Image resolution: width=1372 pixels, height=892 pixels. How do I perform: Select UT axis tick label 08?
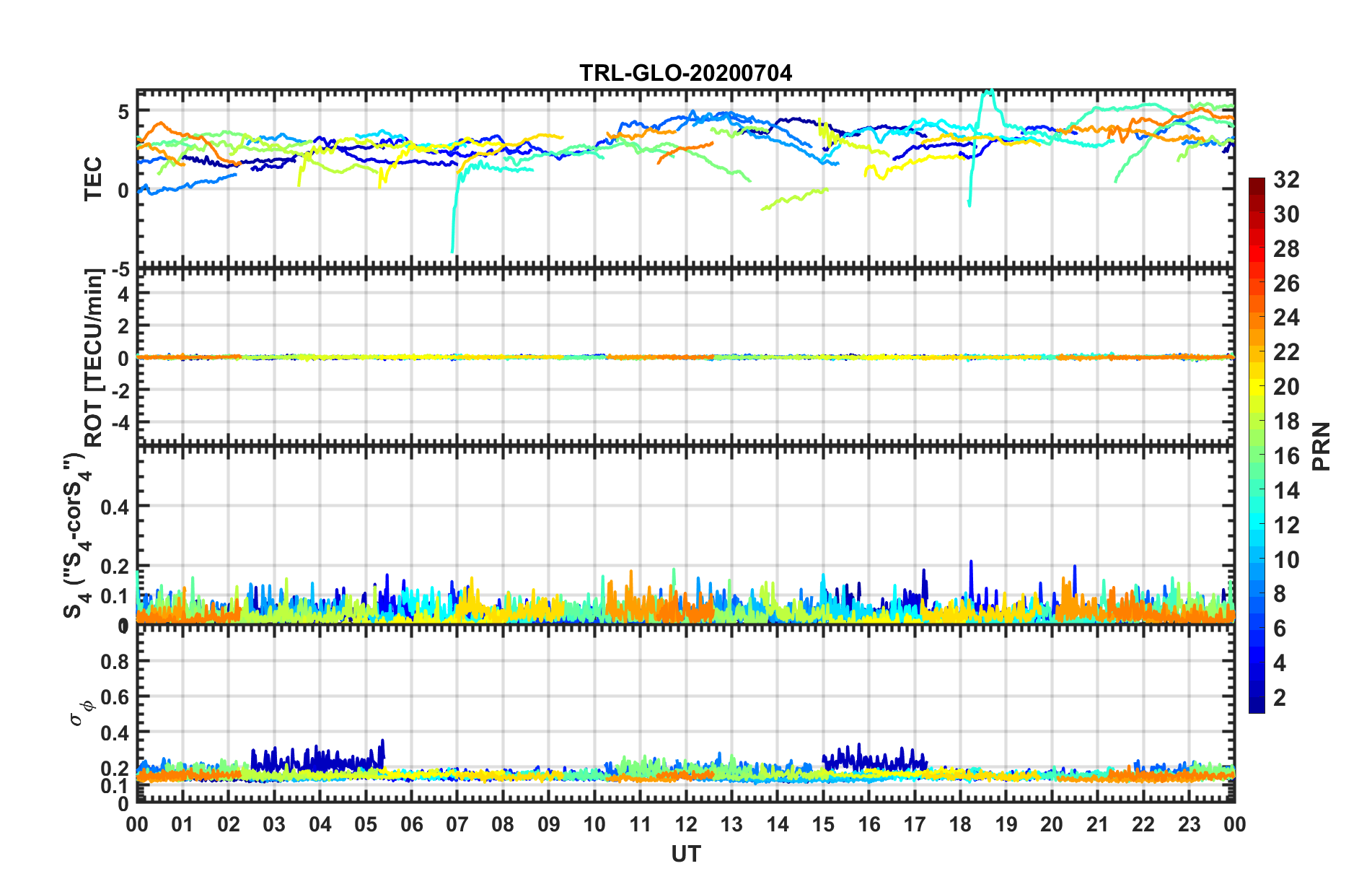(x=503, y=824)
